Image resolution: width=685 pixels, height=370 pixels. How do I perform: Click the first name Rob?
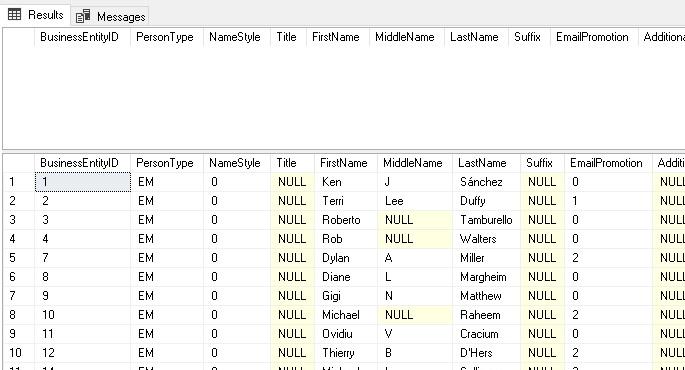pyautogui.click(x=332, y=239)
